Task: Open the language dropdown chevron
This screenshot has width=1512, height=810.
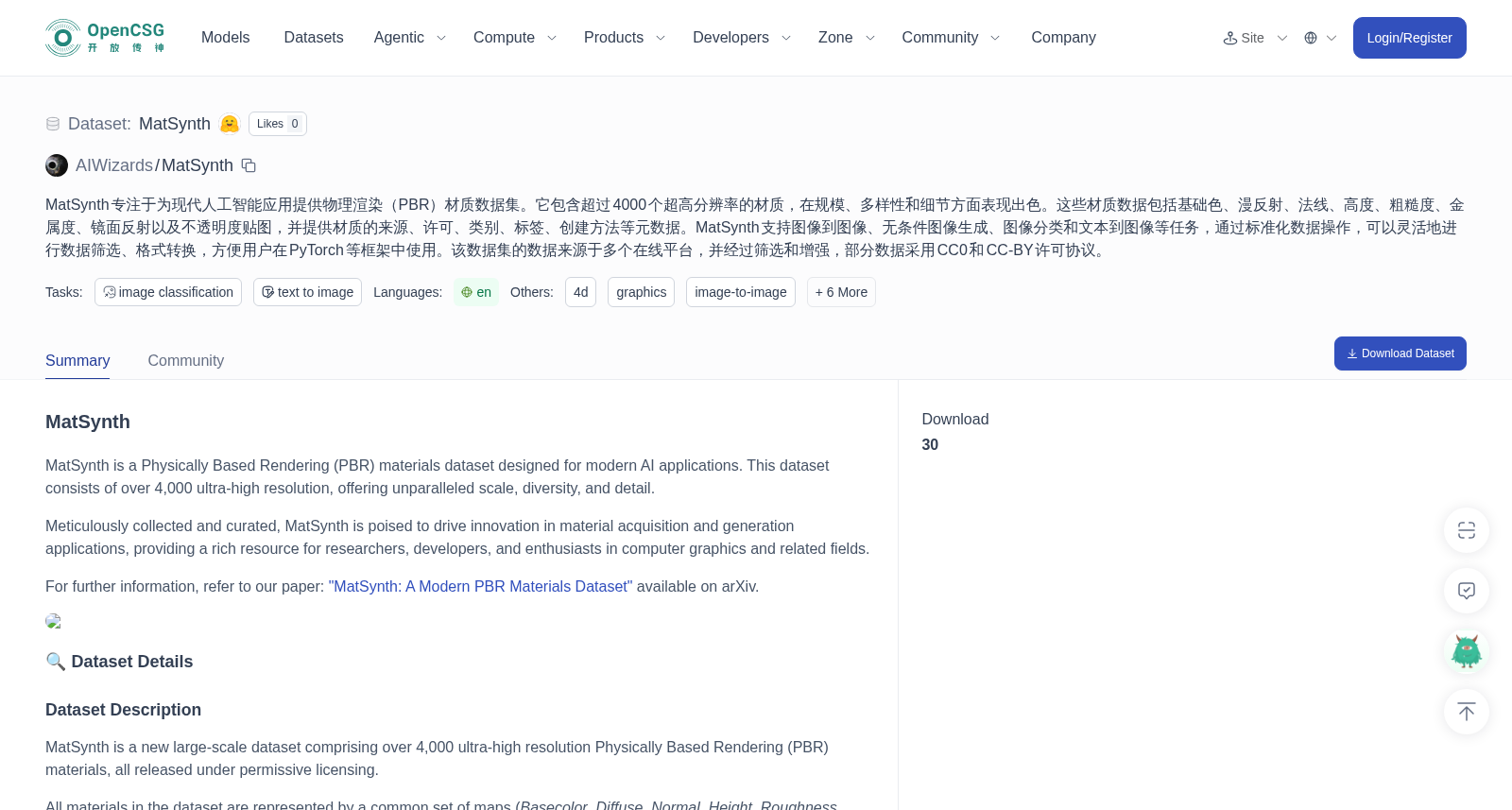Action: coord(1332,38)
